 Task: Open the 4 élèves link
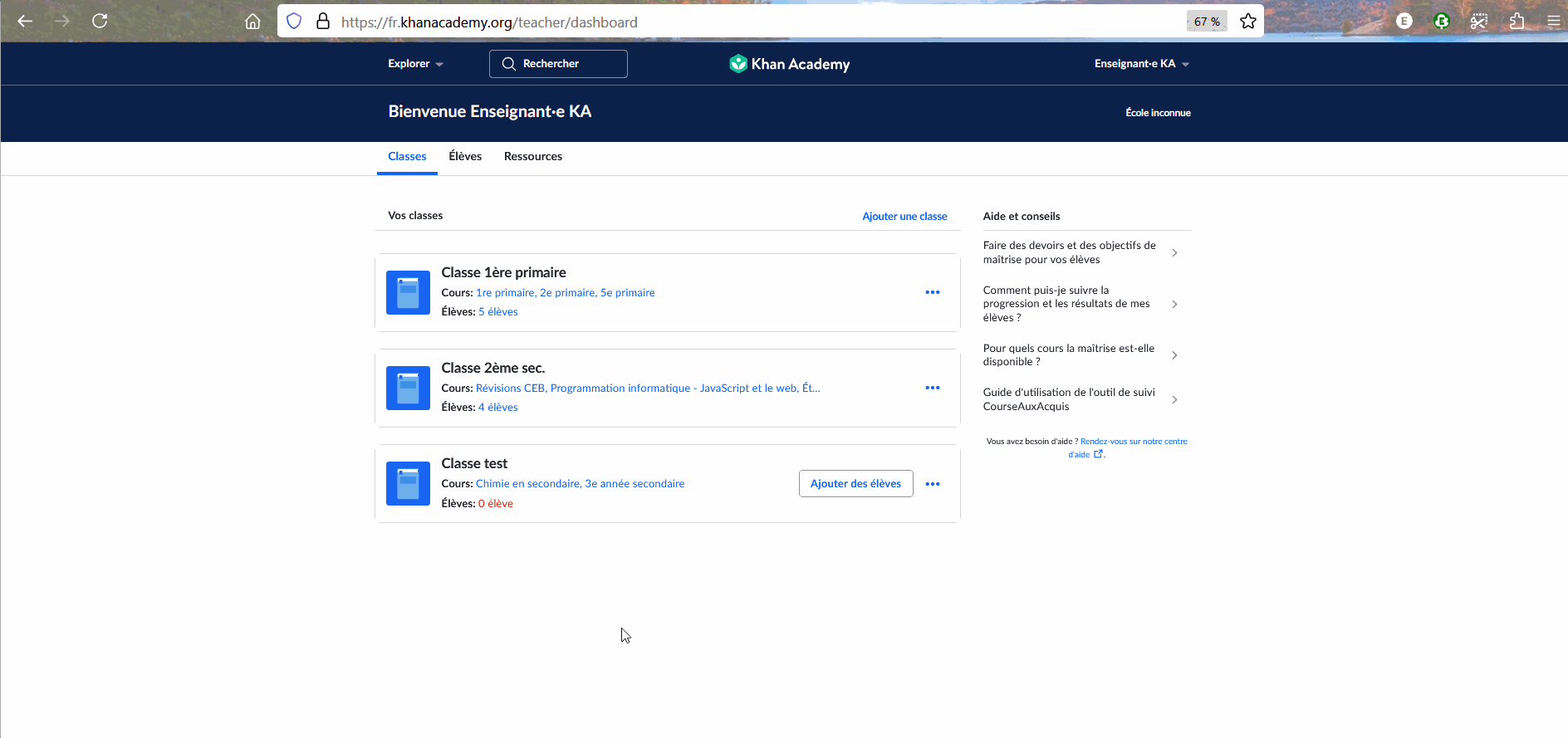498,408
